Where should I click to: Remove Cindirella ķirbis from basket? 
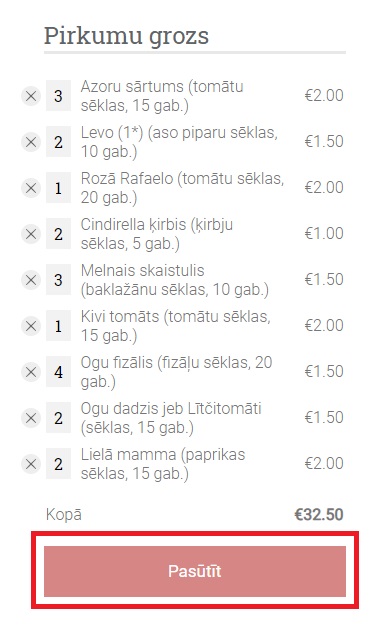tap(31, 234)
